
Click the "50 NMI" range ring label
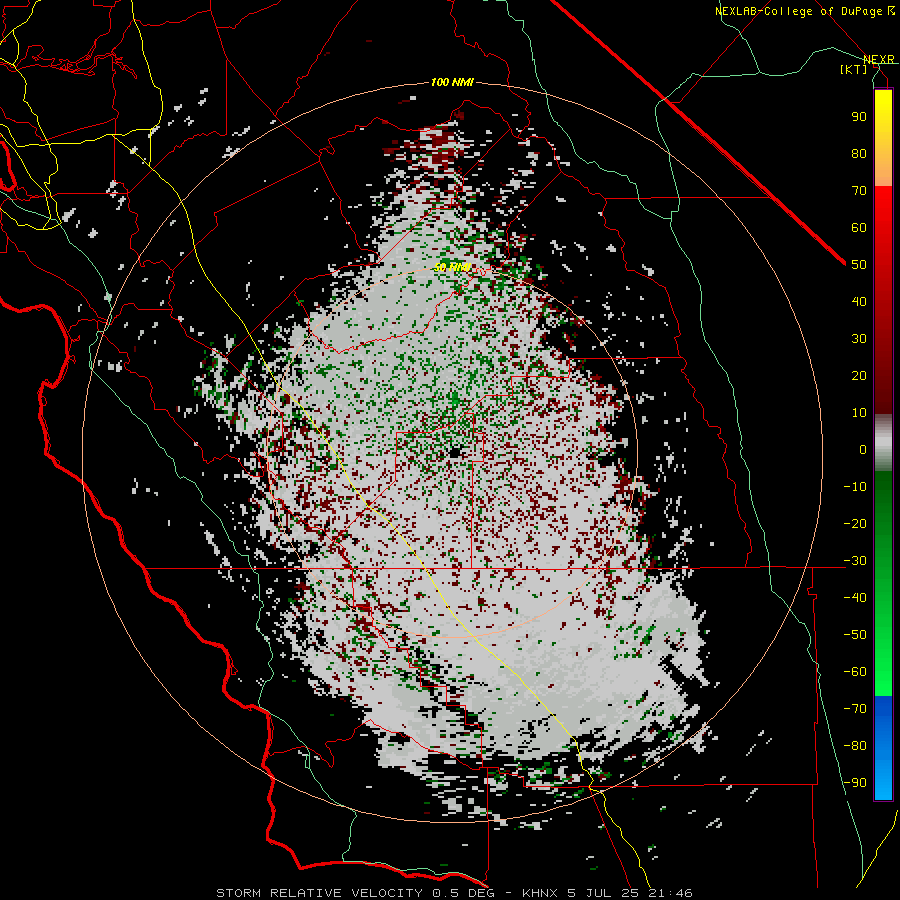pyautogui.click(x=452, y=267)
